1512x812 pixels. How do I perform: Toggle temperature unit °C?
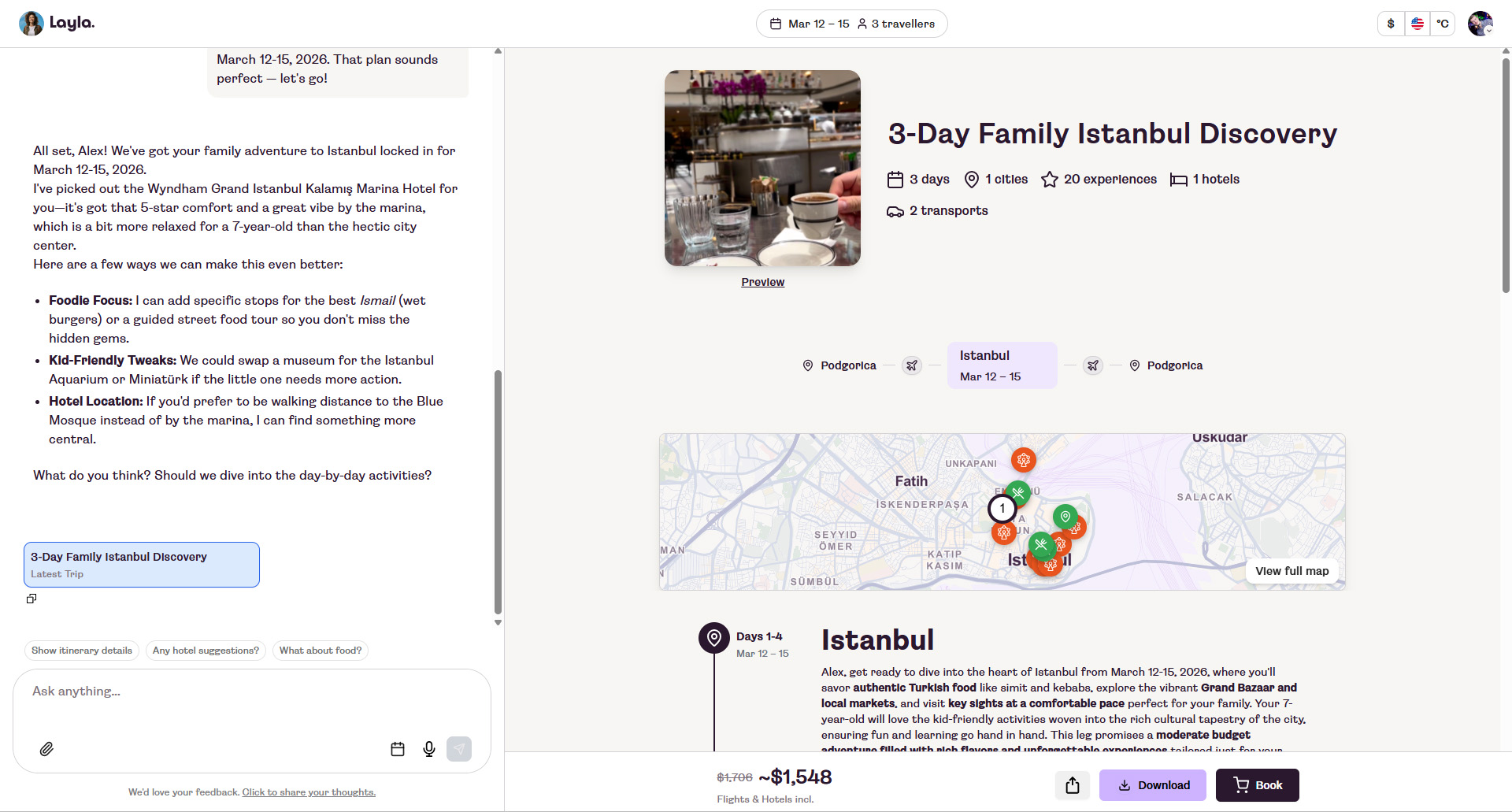pyautogui.click(x=1443, y=24)
